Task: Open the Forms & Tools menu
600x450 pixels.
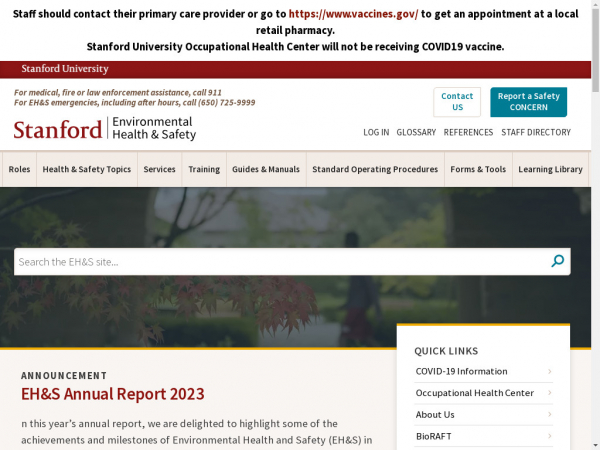Action: click(478, 169)
